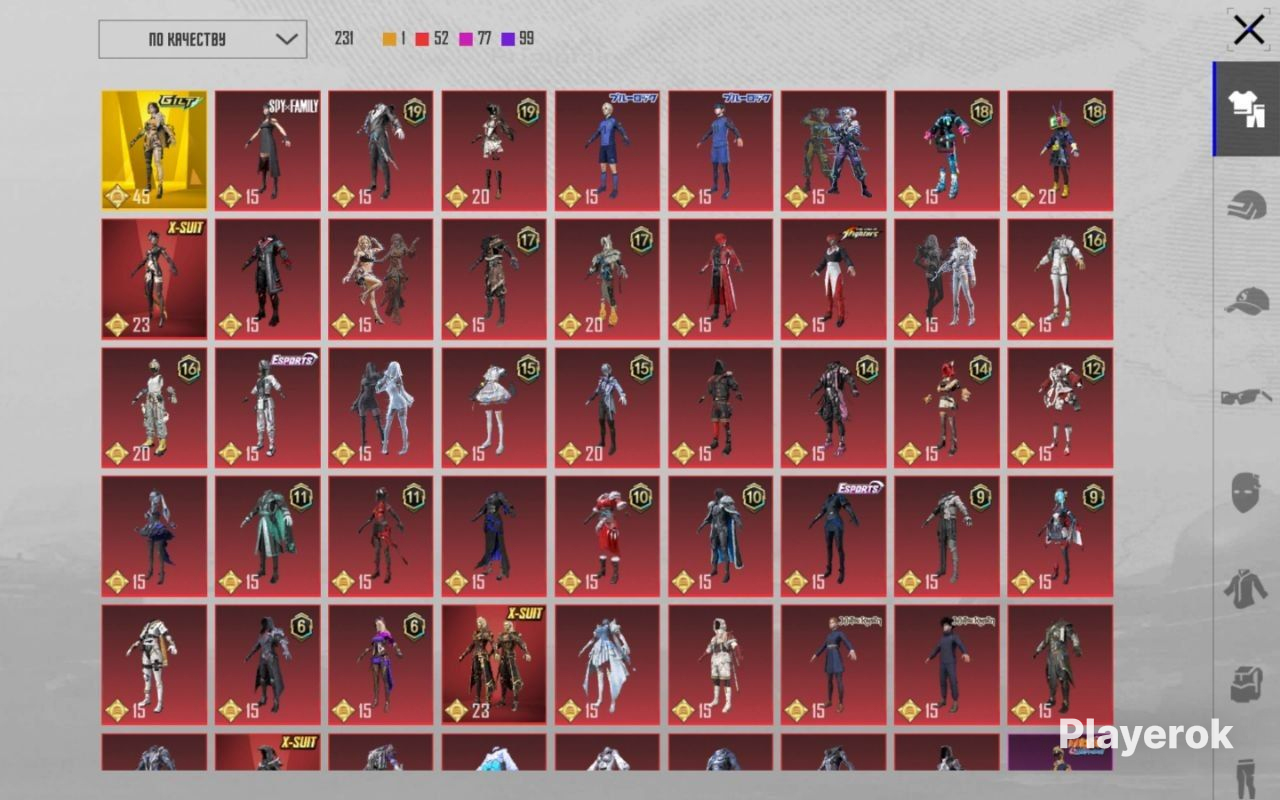Image resolution: width=1280 pixels, height=800 pixels.
Task: Expand the 'По качеству' sort dropdown
Action: click(203, 39)
